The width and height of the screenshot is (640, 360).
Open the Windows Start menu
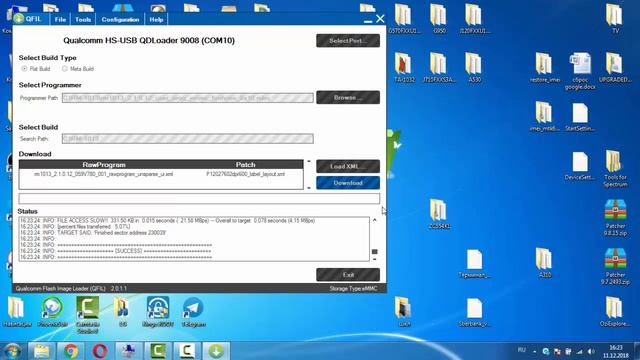click(x=13, y=351)
